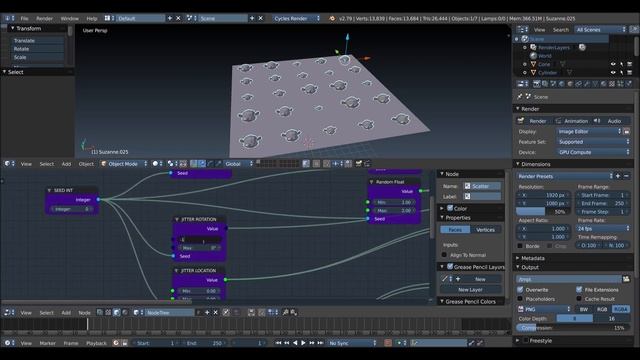The width and height of the screenshot is (640, 360).
Task: Adjust the Compression 15% slider
Action: coord(573,327)
